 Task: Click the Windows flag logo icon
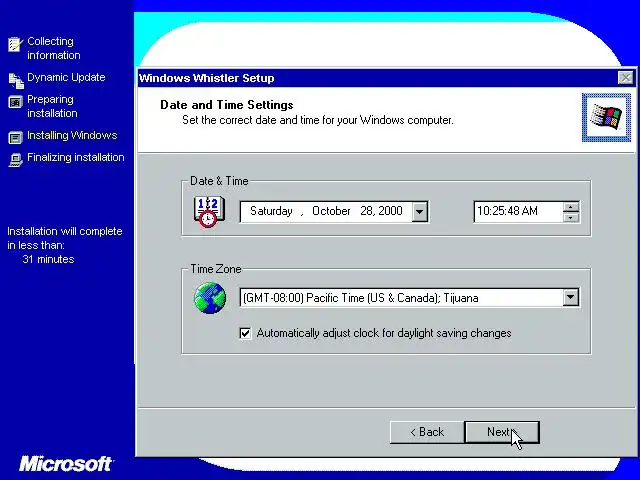pyautogui.click(x=606, y=118)
